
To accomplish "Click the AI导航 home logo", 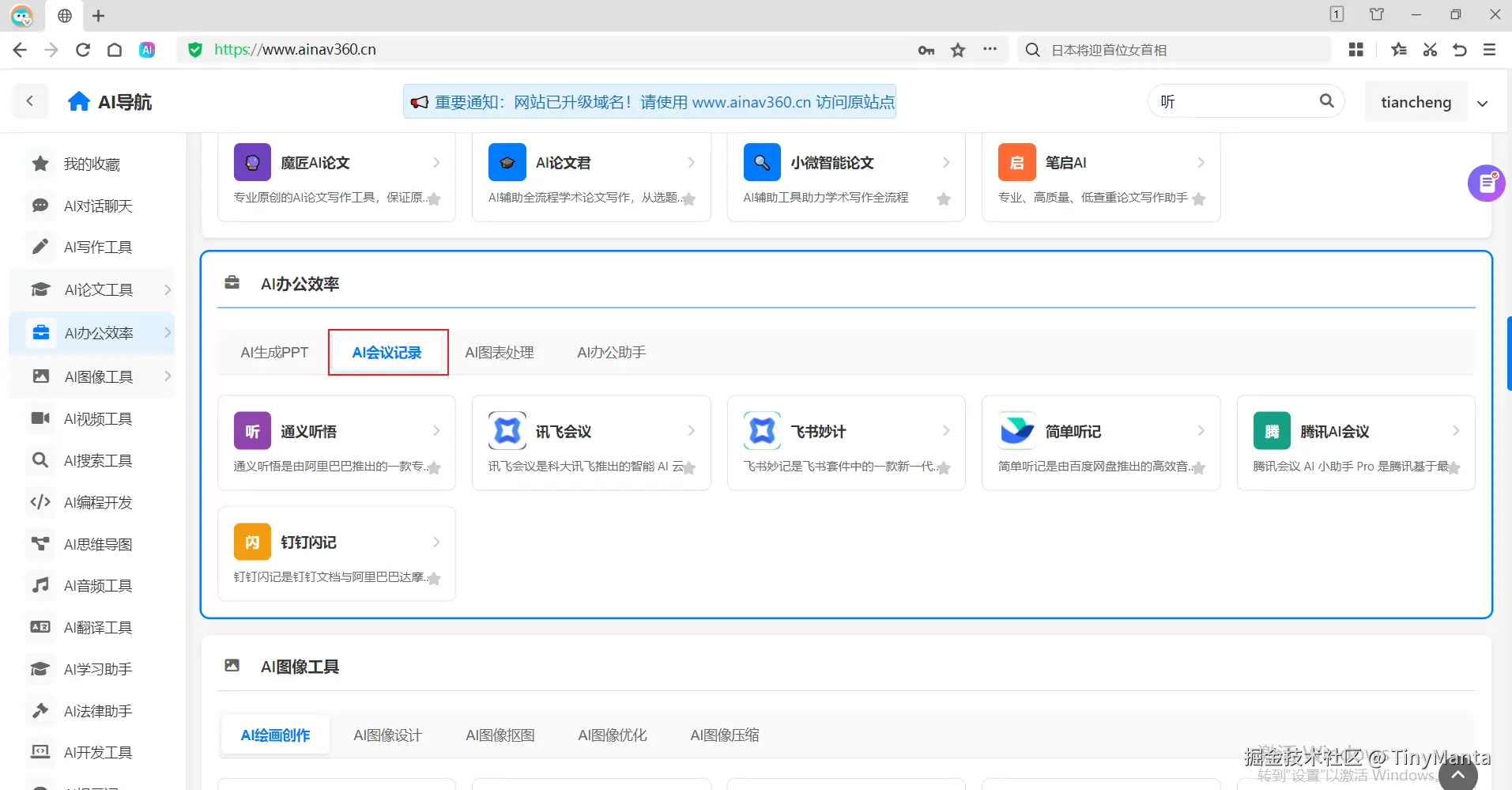I will [x=110, y=101].
